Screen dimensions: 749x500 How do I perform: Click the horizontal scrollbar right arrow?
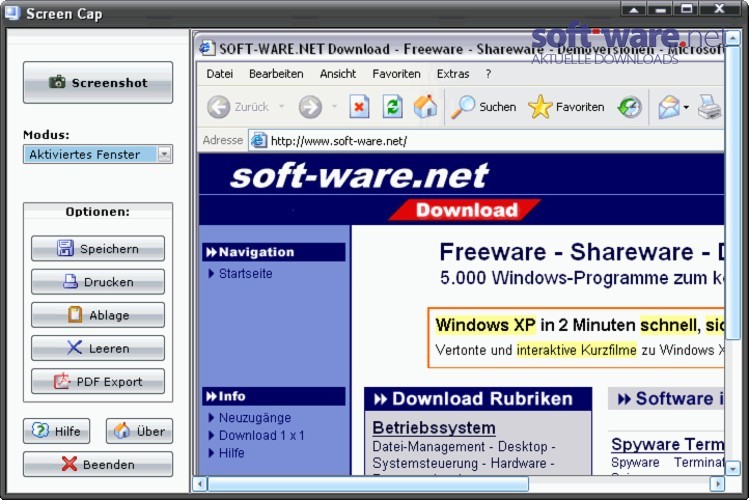click(717, 484)
